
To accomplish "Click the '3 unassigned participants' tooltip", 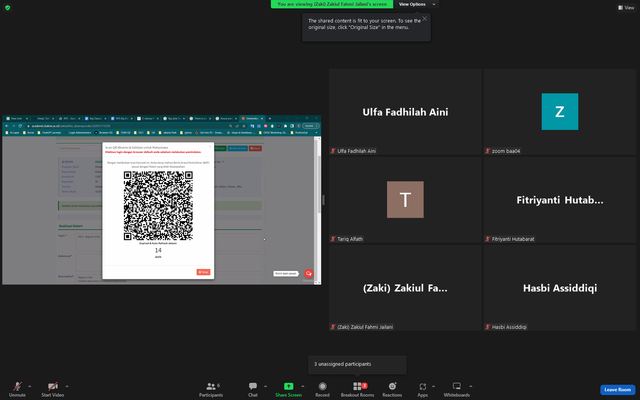I will click(x=357, y=364).
